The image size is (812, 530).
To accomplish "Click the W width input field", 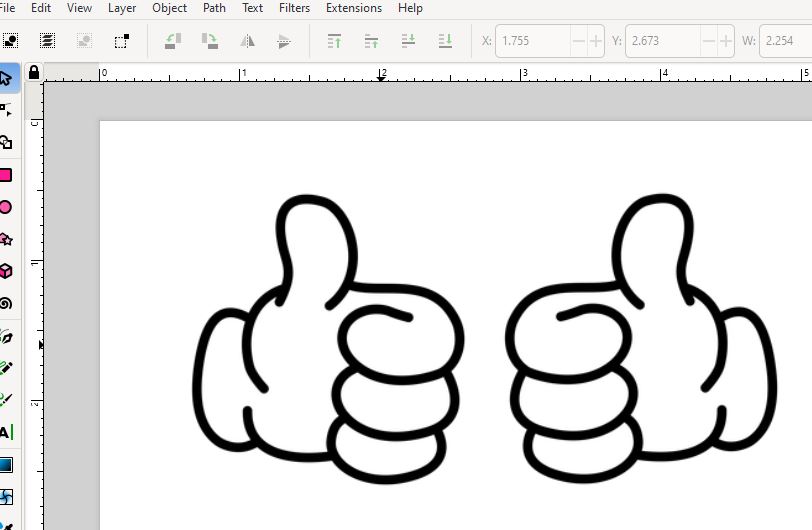I will pos(785,41).
